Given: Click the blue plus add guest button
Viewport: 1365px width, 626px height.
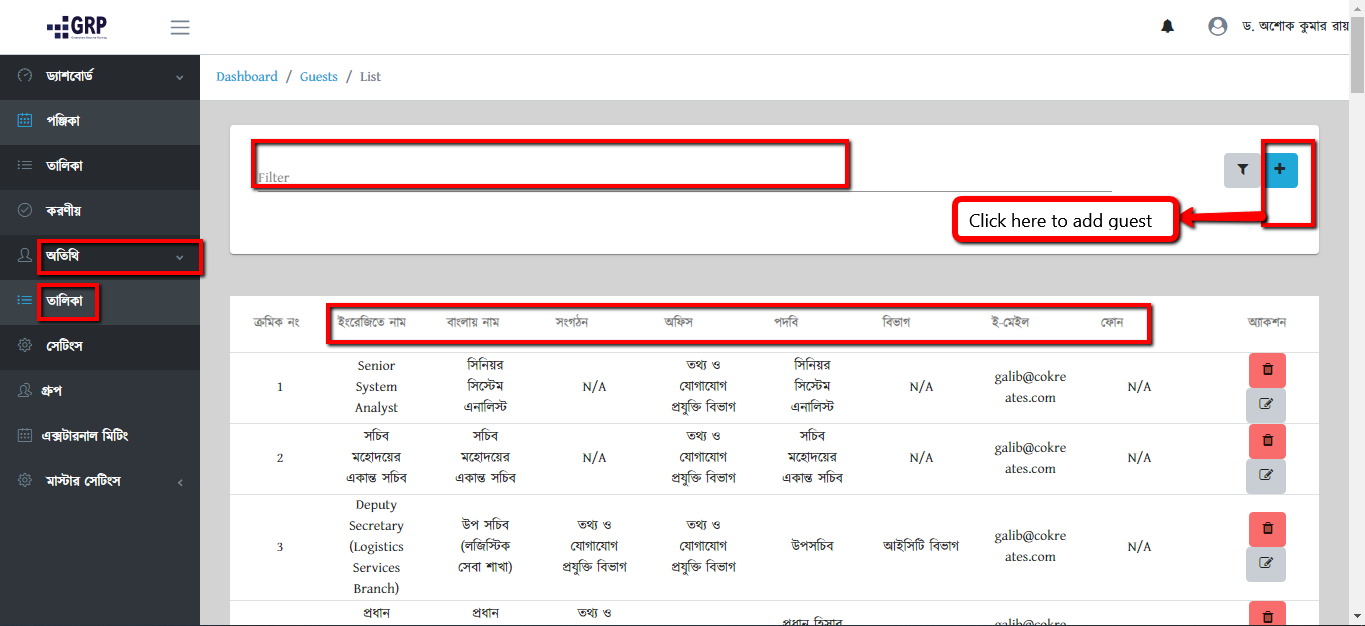Looking at the screenshot, I should tap(1279, 170).
